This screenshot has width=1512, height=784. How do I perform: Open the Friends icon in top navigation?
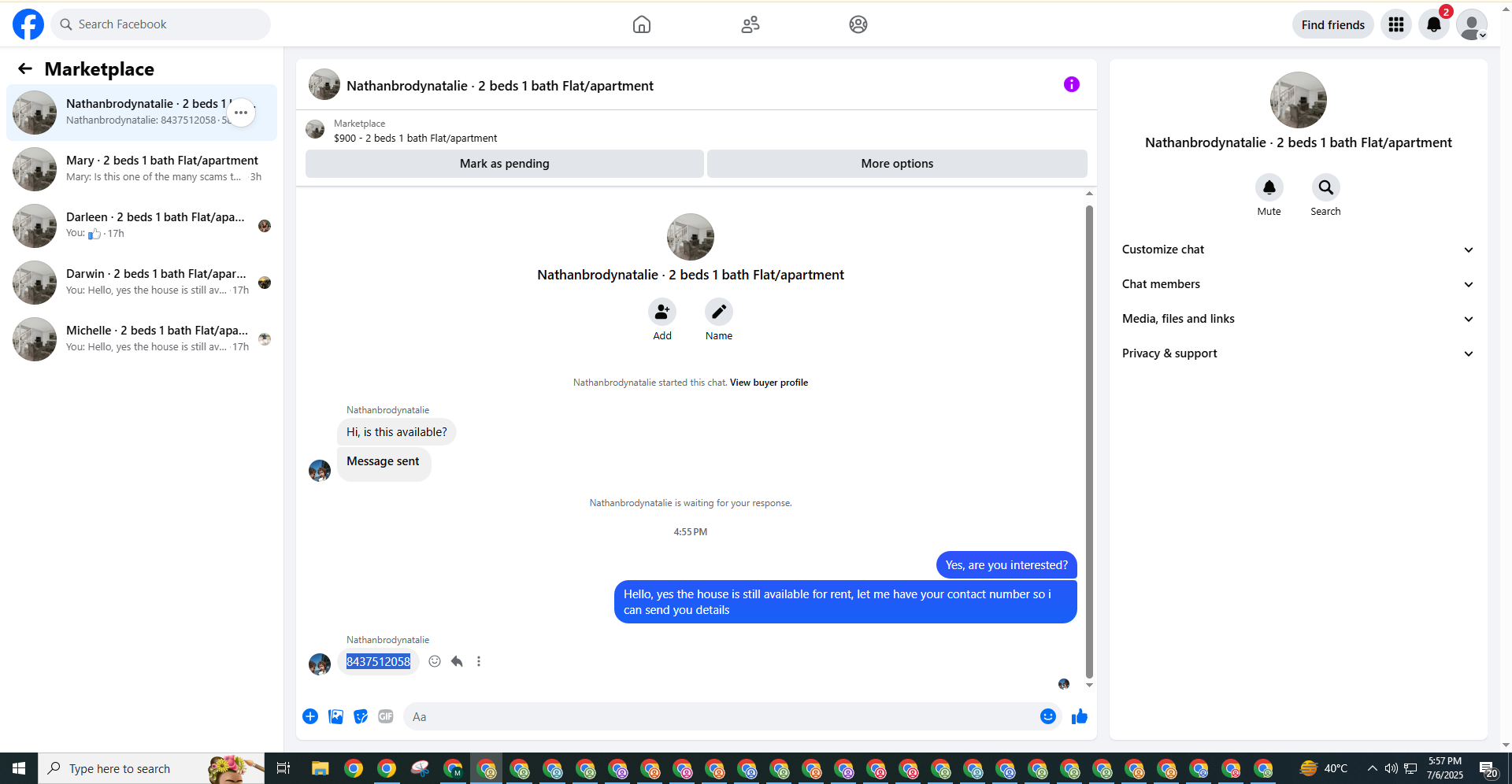750,24
